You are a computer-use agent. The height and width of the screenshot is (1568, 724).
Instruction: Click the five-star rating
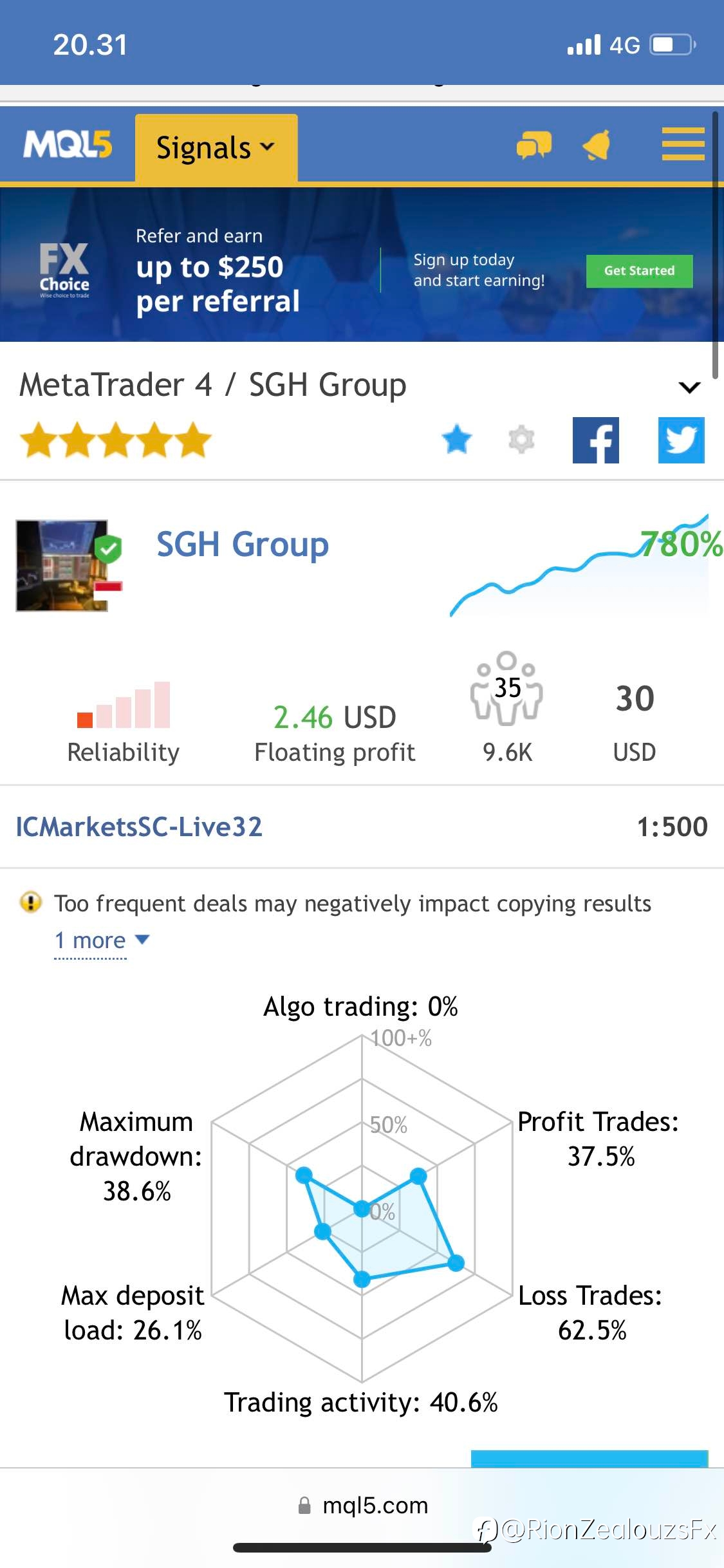pyautogui.click(x=116, y=440)
